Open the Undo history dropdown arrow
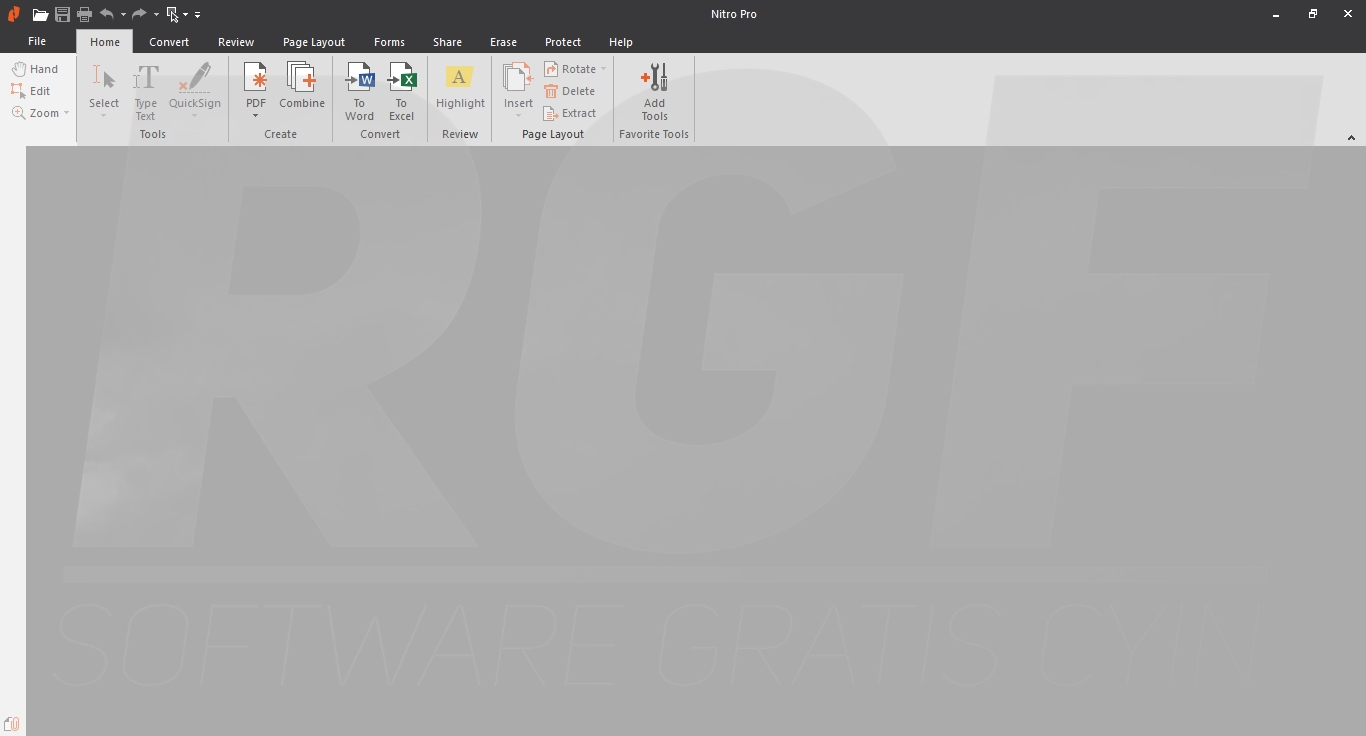The width and height of the screenshot is (1366, 736). 123,15
